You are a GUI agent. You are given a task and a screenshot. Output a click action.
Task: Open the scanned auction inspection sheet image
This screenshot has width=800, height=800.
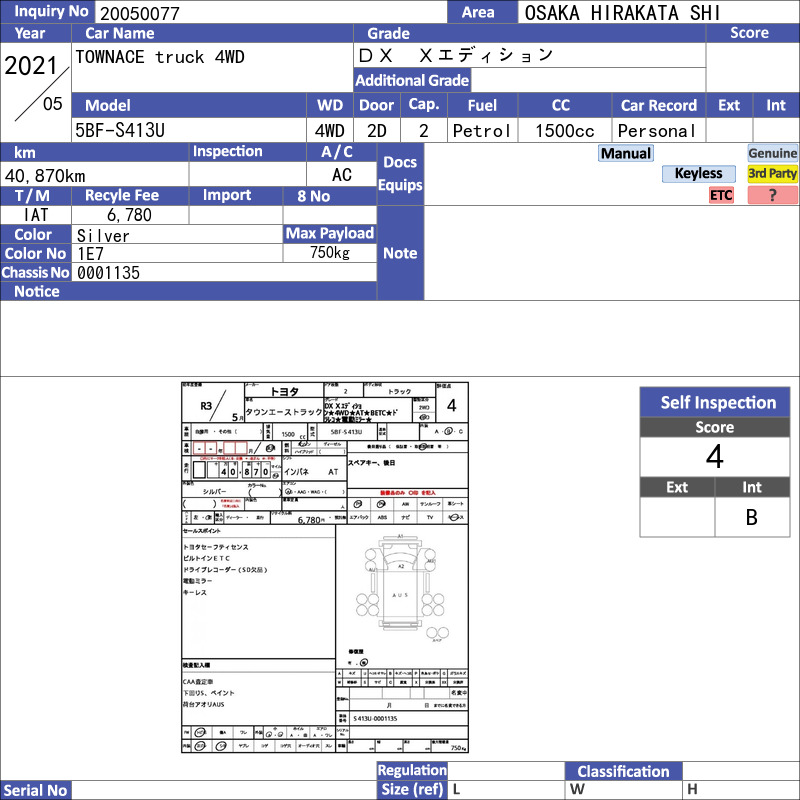[x=325, y=567]
